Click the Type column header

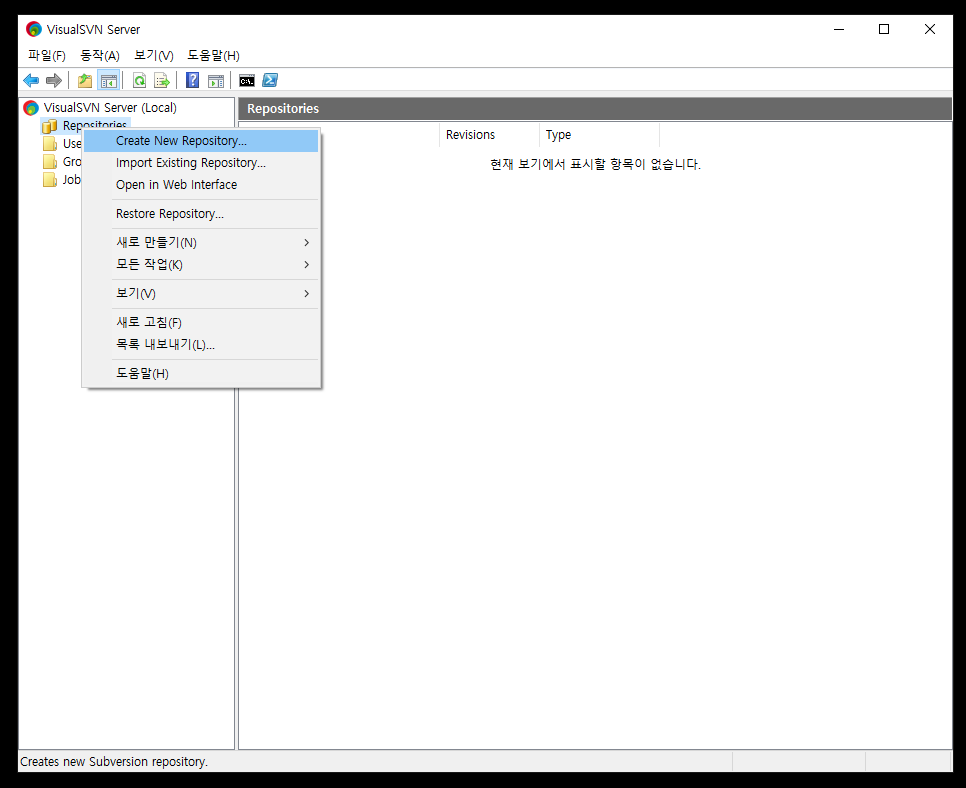pyautogui.click(x=599, y=135)
